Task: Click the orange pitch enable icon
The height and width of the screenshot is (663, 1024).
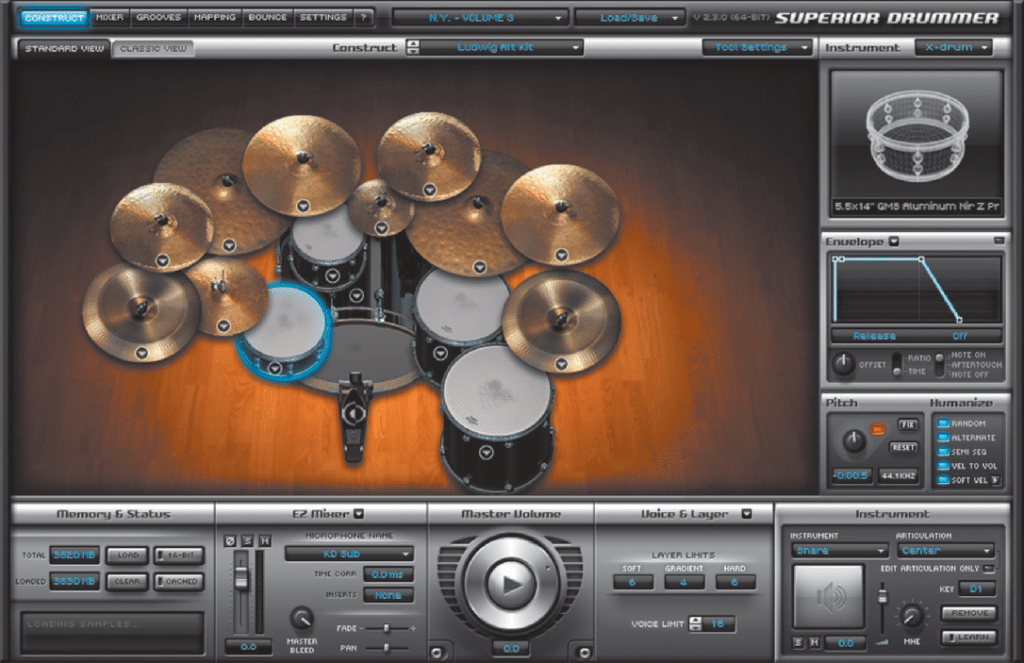Action: click(878, 429)
